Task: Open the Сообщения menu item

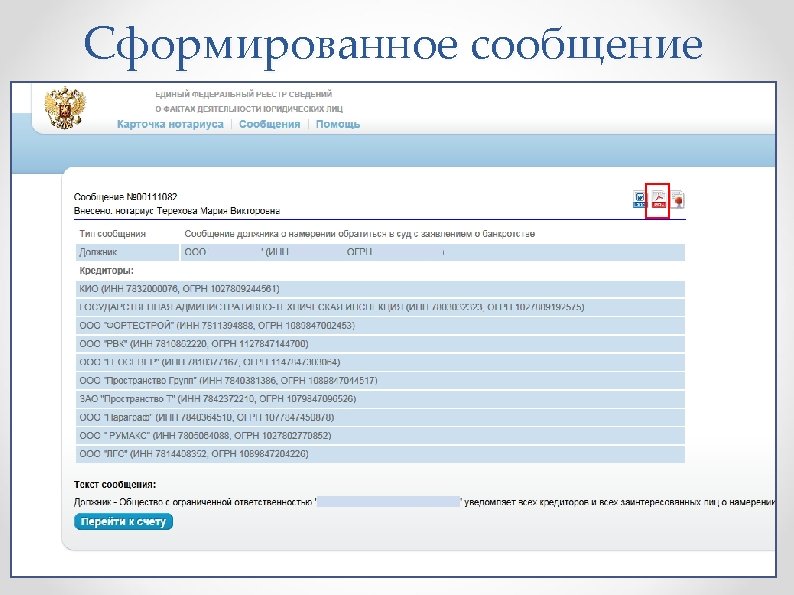Action: (x=269, y=124)
